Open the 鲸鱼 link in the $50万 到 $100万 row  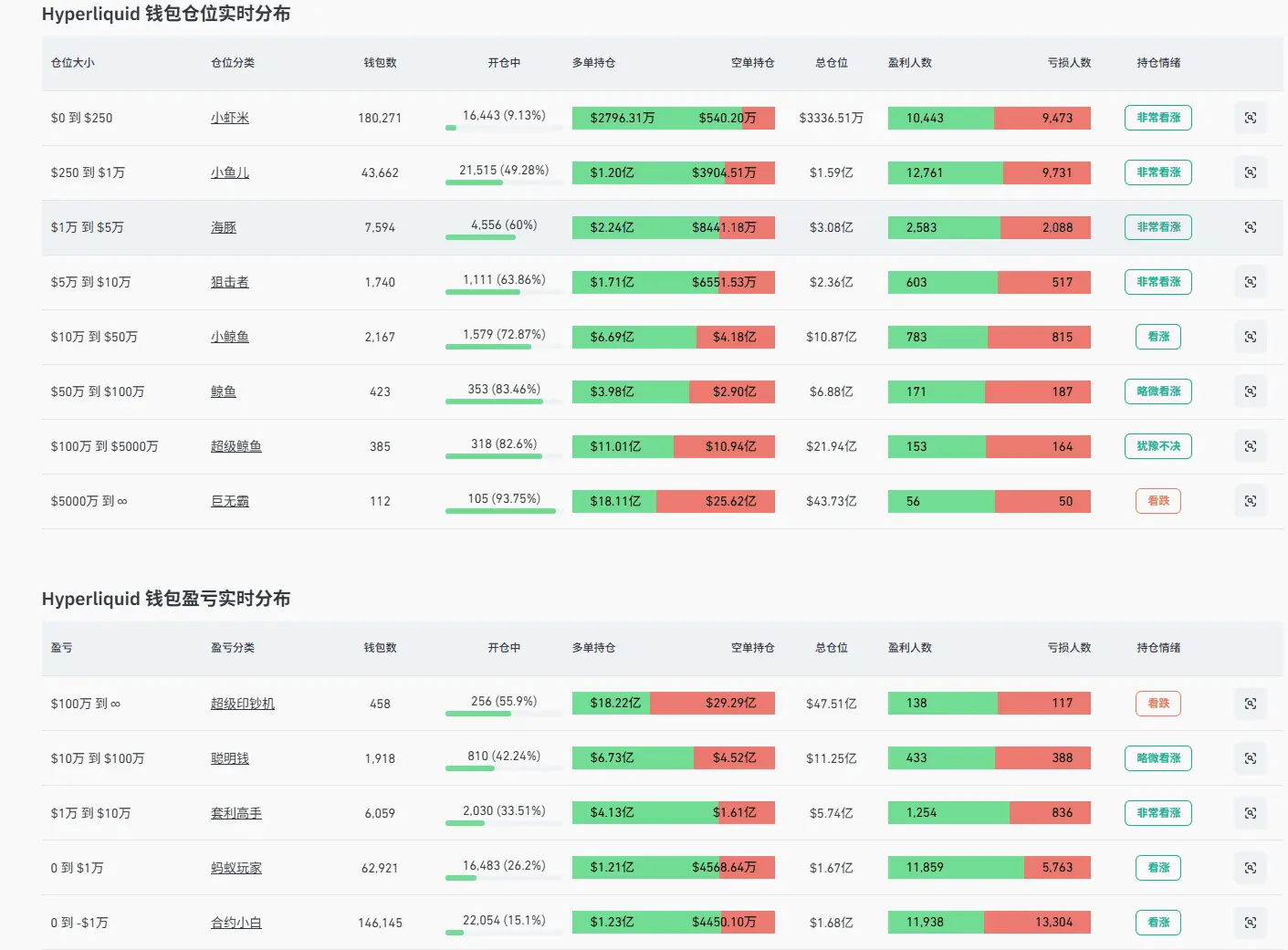pos(224,391)
